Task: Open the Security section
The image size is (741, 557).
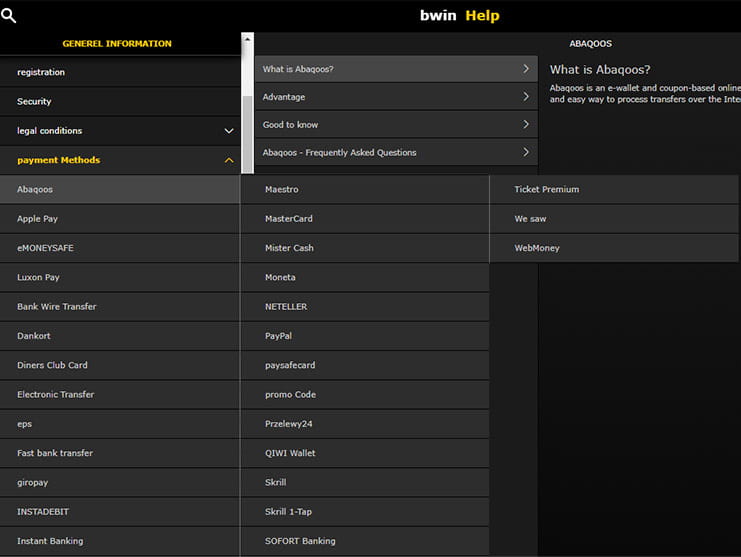Action: click(120, 101)
